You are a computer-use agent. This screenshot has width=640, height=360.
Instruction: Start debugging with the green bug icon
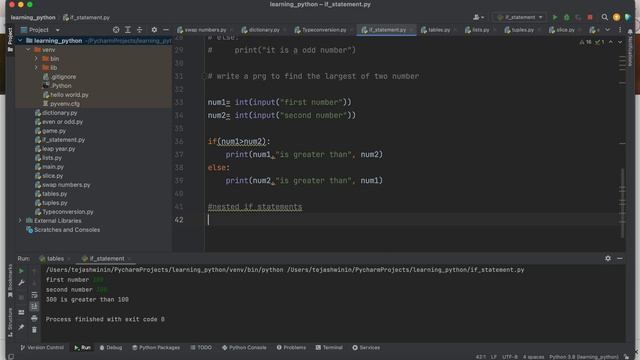pos(567,17)
